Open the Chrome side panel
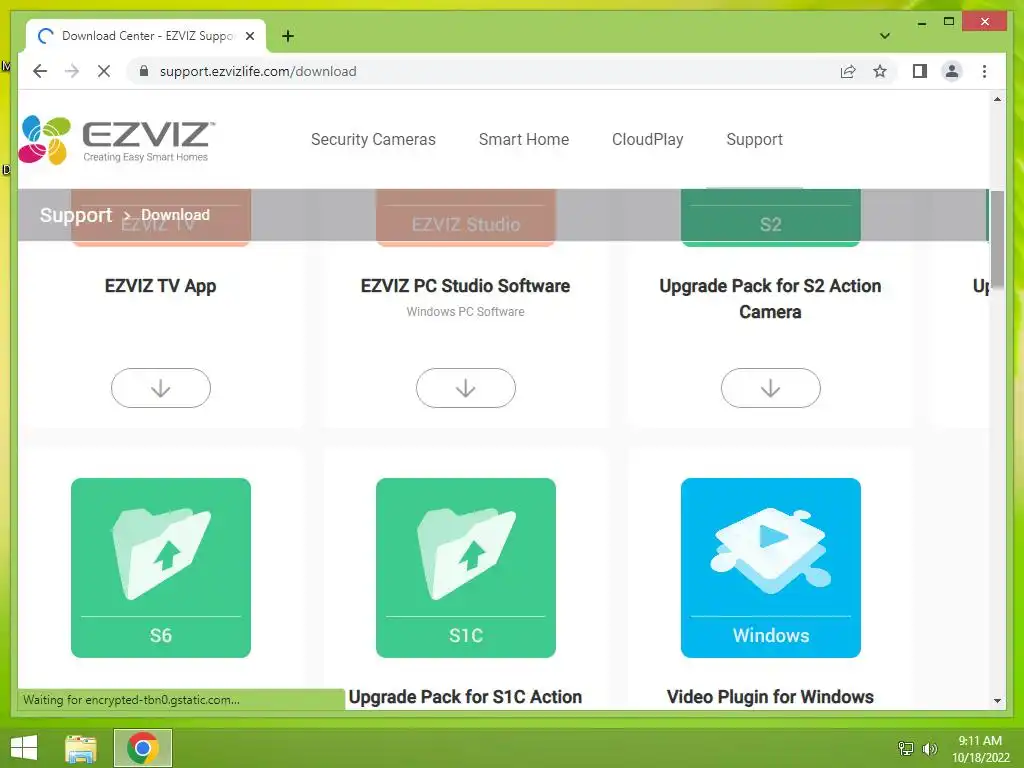The height and width of the screenshot is (768, 1024). pos(920,71)
